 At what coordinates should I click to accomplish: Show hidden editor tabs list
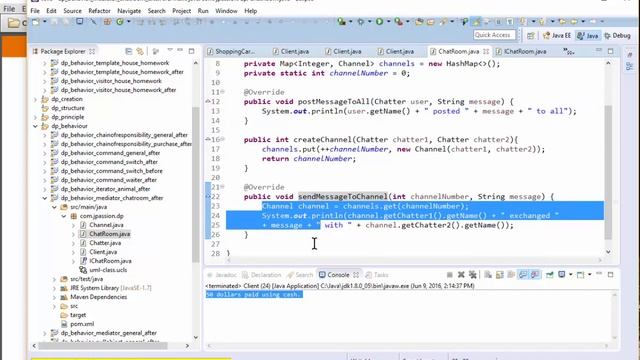[569, 51]
